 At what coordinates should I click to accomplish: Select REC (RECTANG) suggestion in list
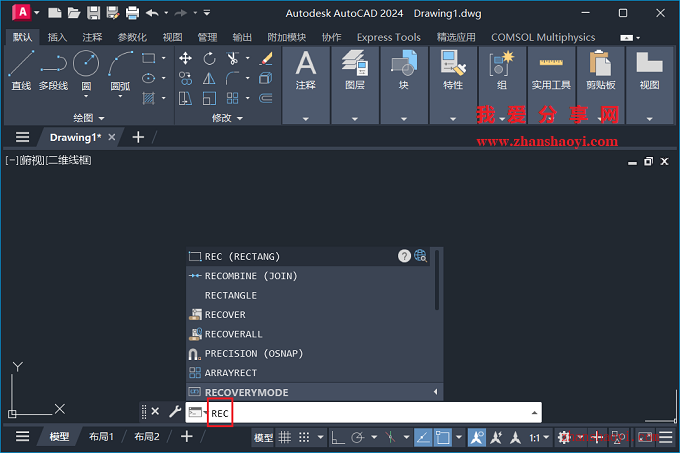click(308, 257)
